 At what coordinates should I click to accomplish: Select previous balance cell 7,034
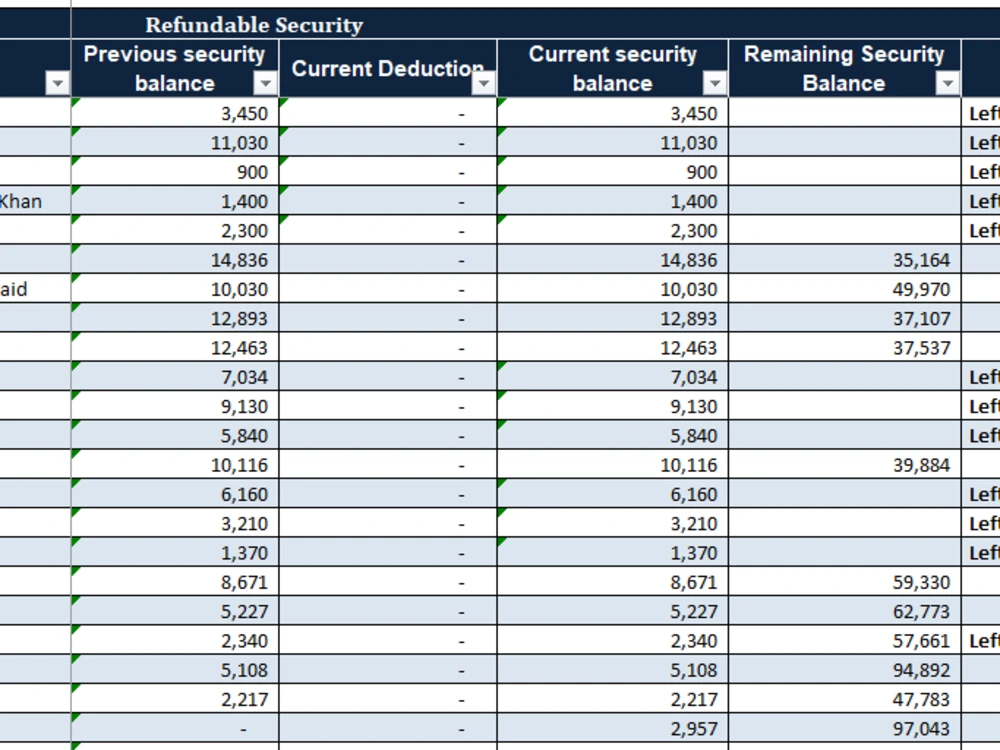pos(175,377)
